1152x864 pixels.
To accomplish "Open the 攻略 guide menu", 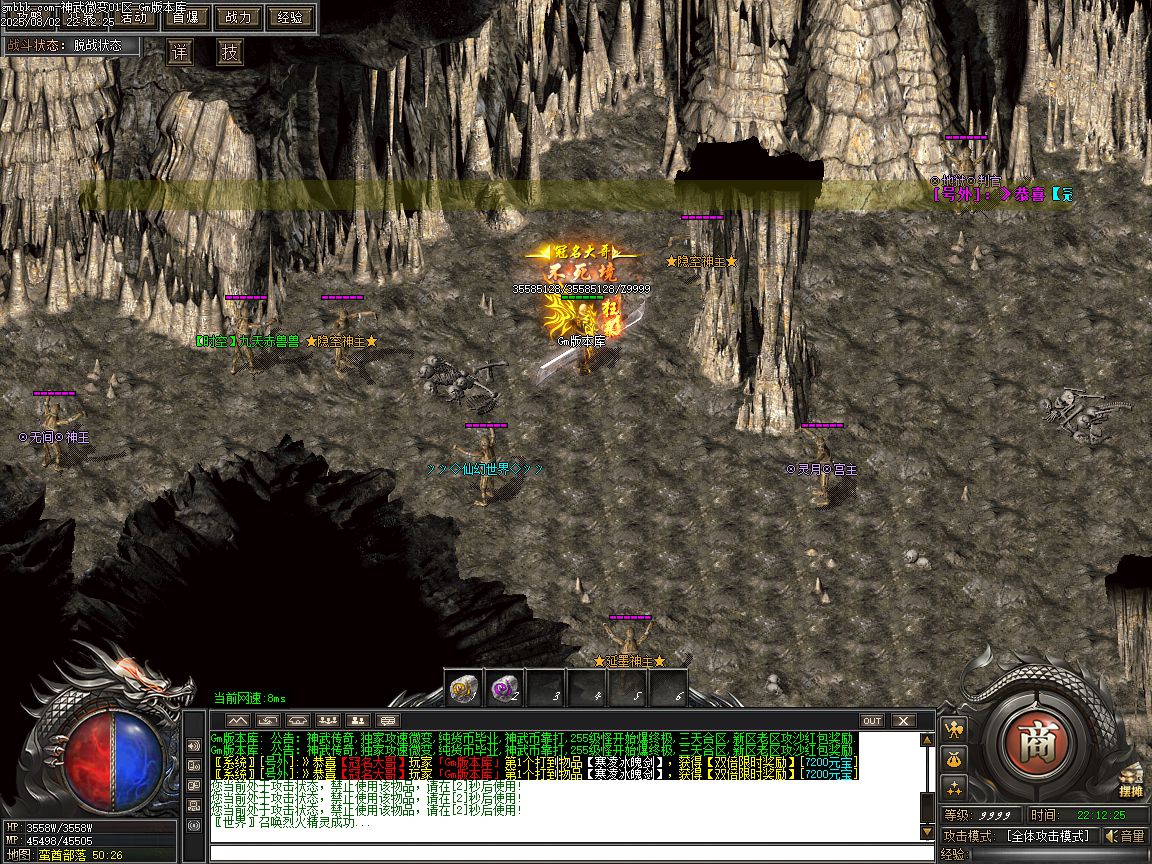I will click(29, 17).
